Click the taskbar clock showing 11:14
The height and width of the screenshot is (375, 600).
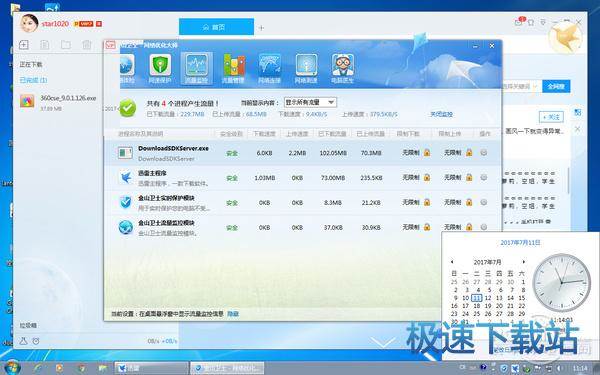pos(581,368)
